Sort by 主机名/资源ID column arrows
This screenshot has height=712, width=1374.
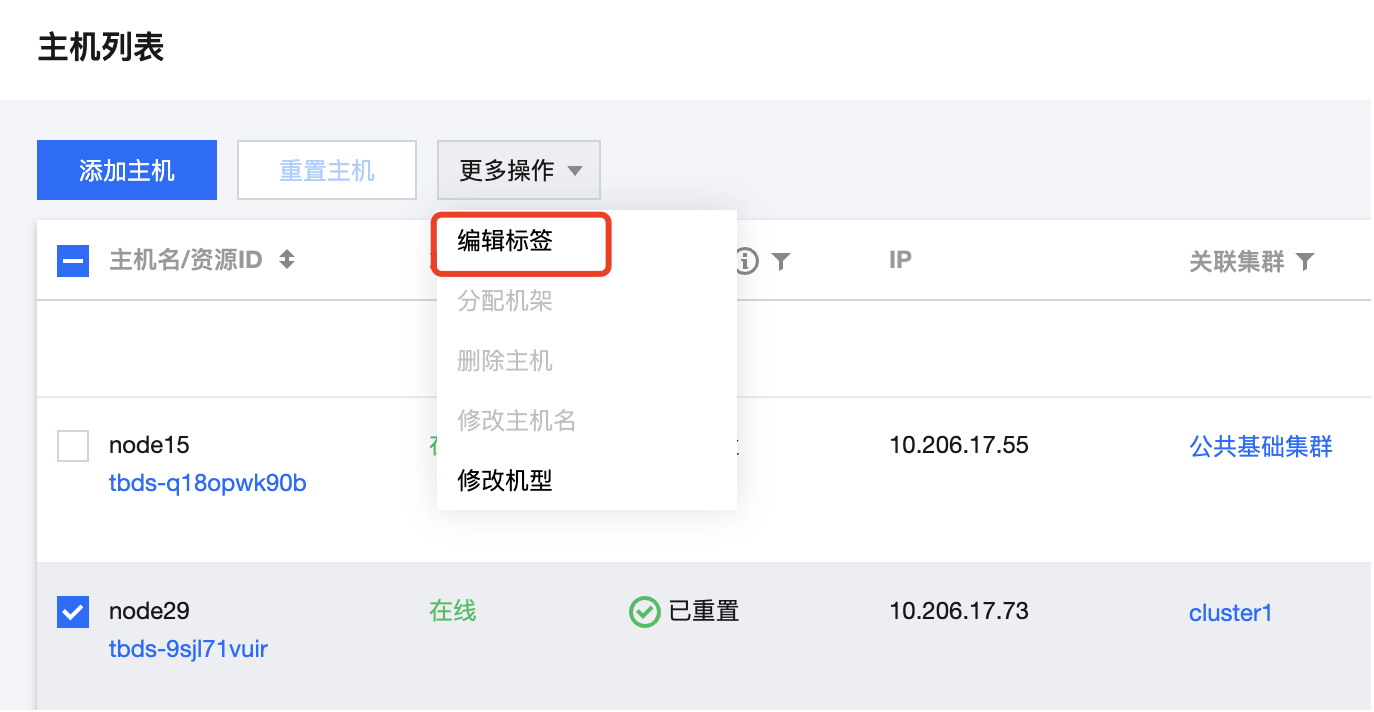tap(287, 261)
